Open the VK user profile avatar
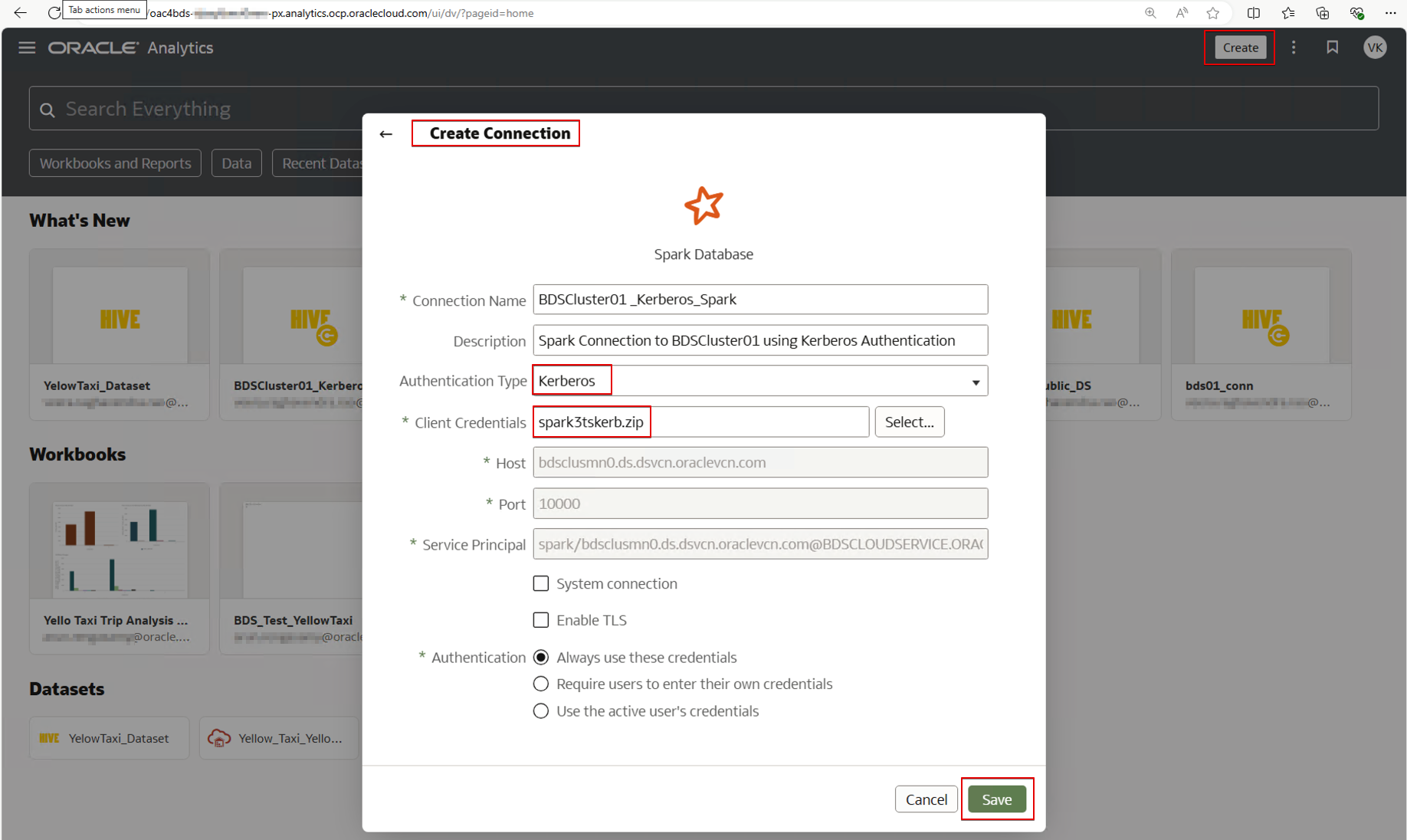The height and width of the screenshot is (840, 1407). click(1375, 48)
